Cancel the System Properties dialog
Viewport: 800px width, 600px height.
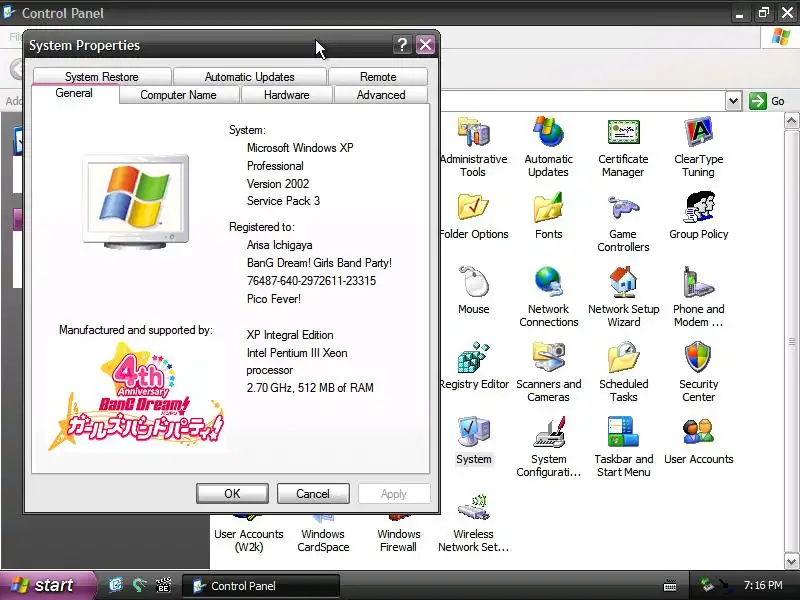tap(313, 493)
